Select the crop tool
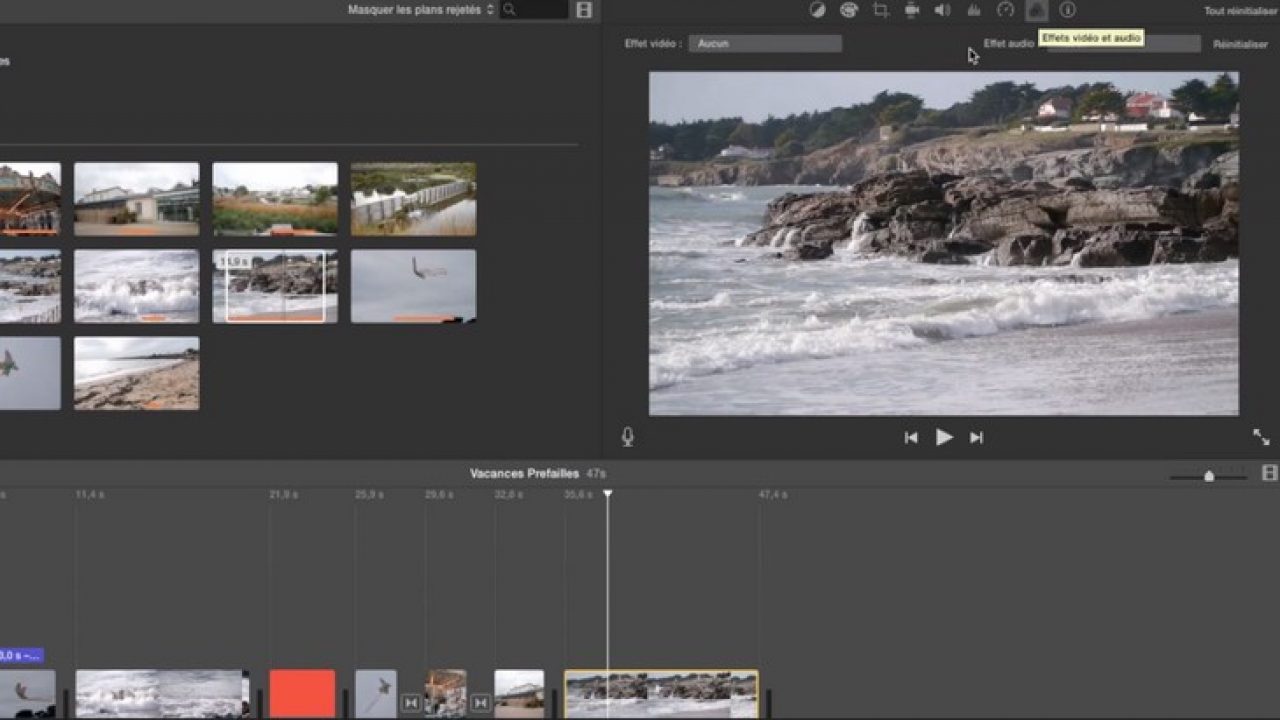 [x=880, y=10]
